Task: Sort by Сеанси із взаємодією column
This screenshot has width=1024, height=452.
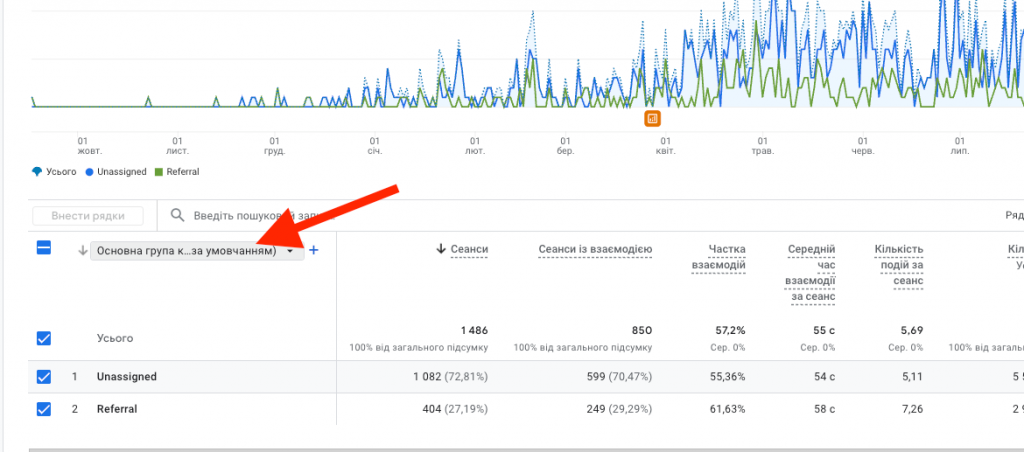Action: (x=595, y=249)
